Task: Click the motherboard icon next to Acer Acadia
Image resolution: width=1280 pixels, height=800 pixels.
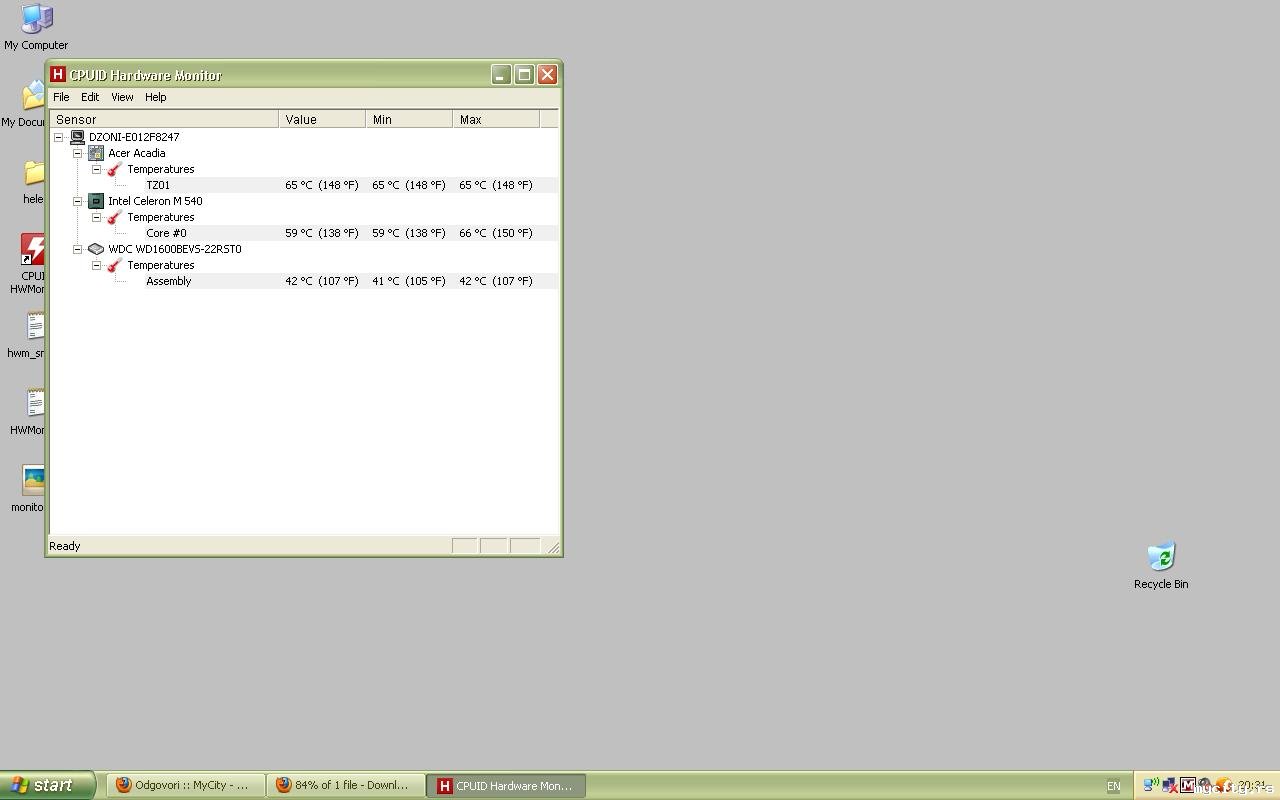Action: (96, 153)
